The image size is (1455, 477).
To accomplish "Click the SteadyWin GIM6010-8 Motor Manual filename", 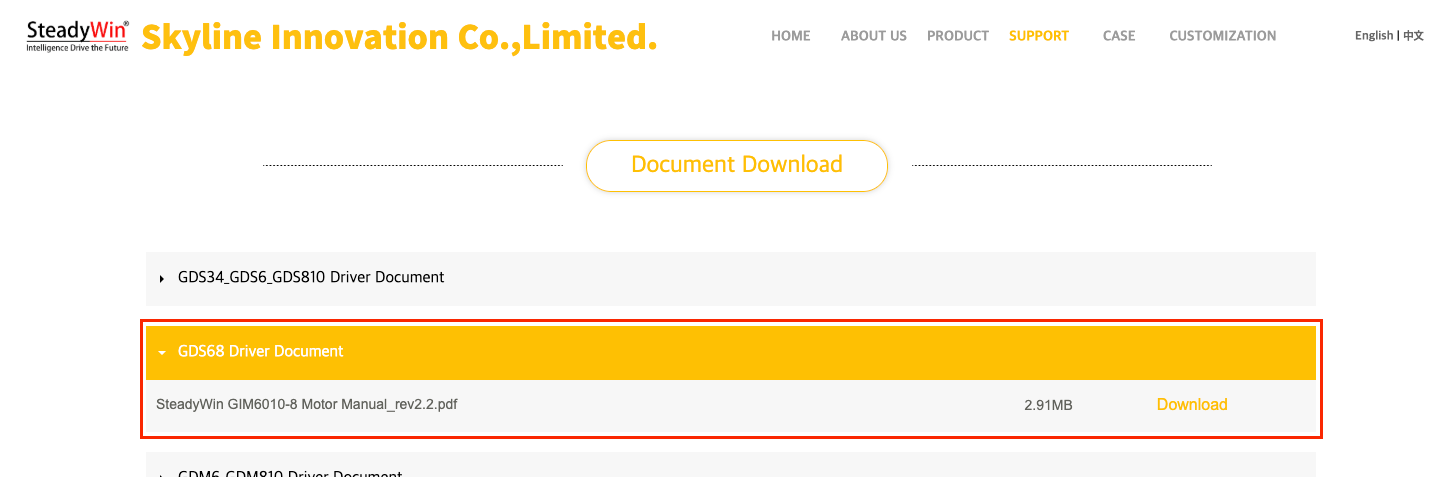I will coord(307,405).
